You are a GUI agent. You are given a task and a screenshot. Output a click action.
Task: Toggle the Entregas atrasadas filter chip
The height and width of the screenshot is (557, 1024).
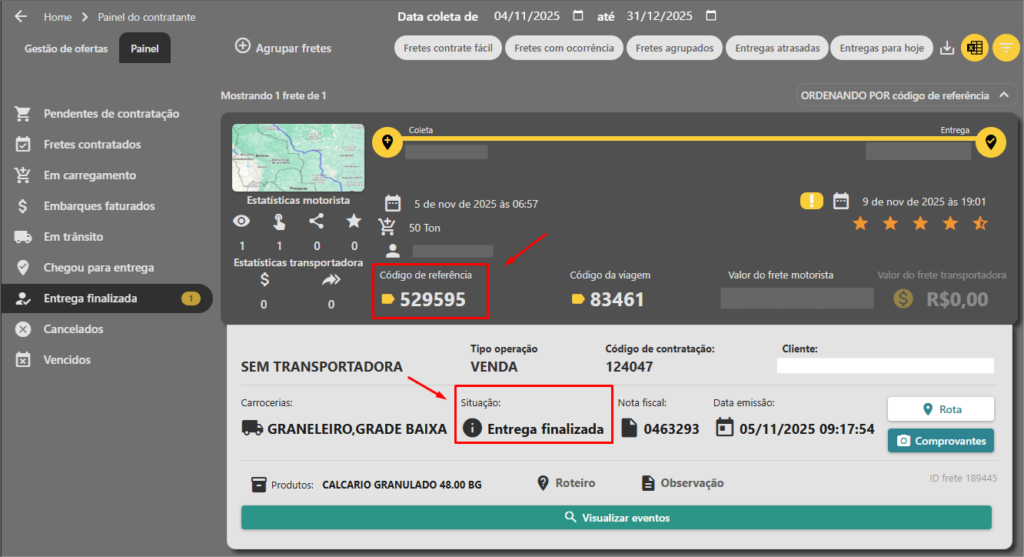777,48
